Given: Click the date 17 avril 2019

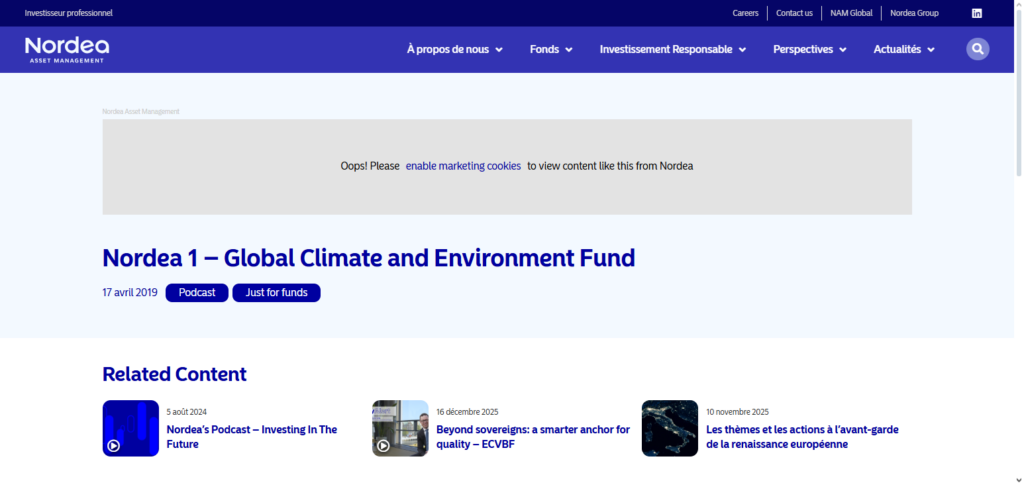Looking at the screenshot, I should (130, 292).
